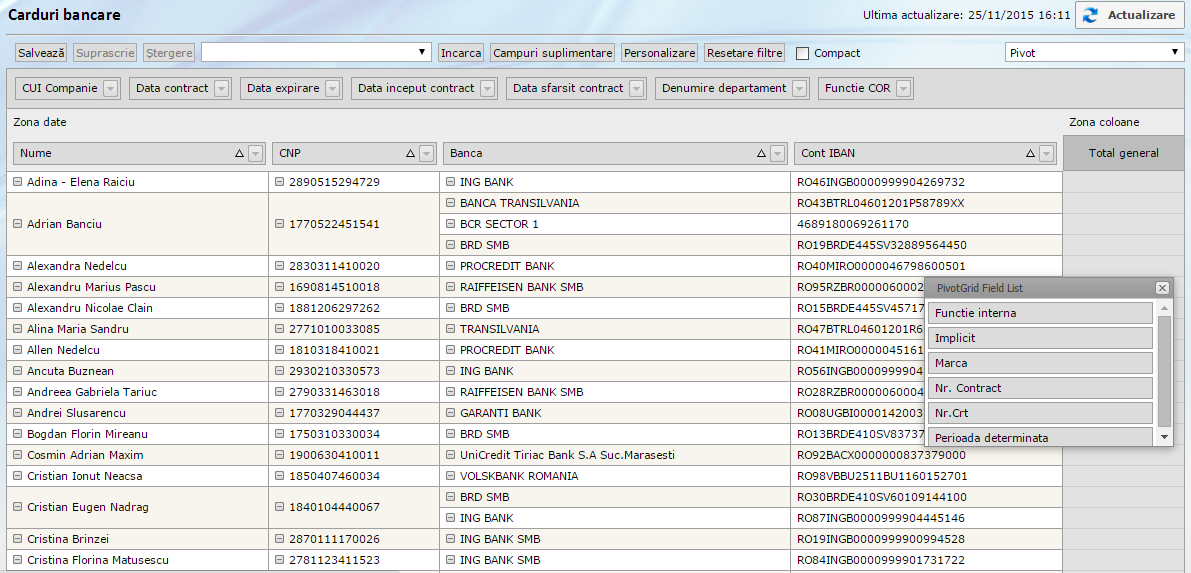Click the sort arrow in Nume column header
This screenshot has width=1191, height=573.
(x=239, y=154)
